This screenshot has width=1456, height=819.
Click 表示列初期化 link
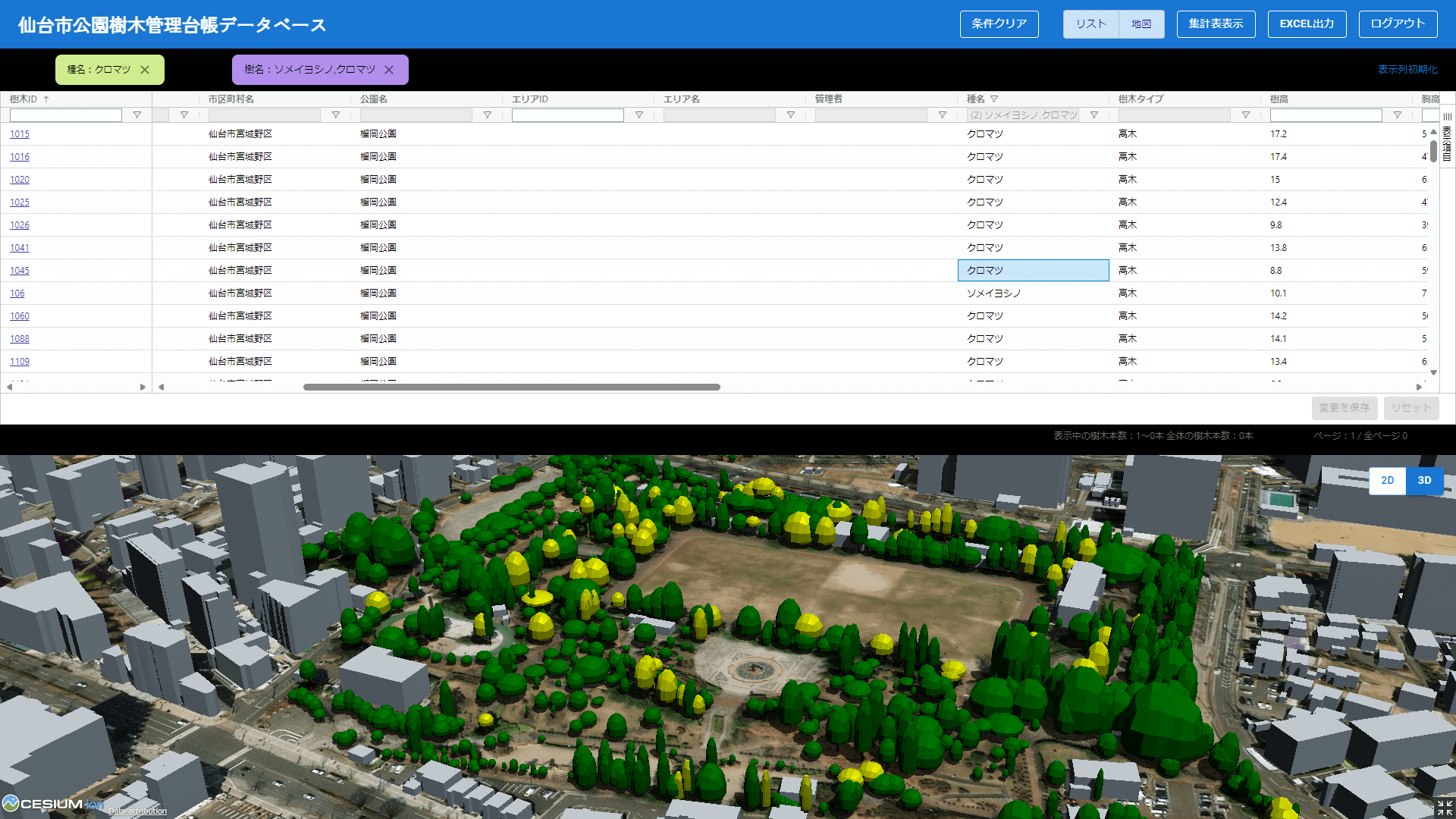coord(1407,70)
